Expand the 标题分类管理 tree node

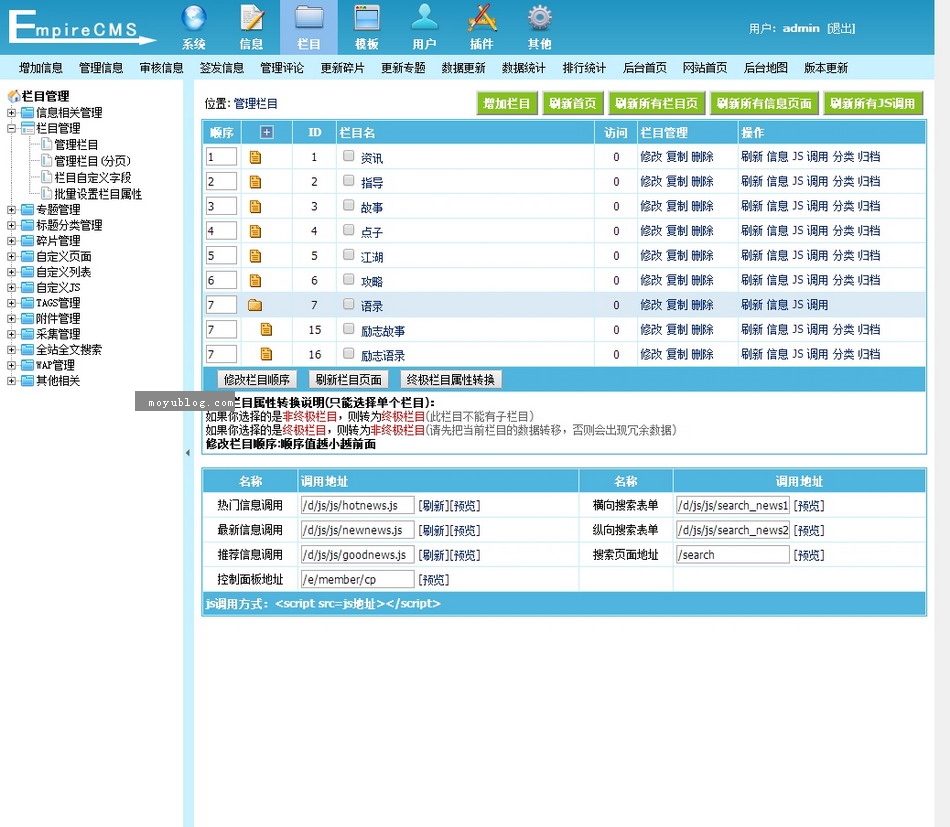[x=11, y=225]
